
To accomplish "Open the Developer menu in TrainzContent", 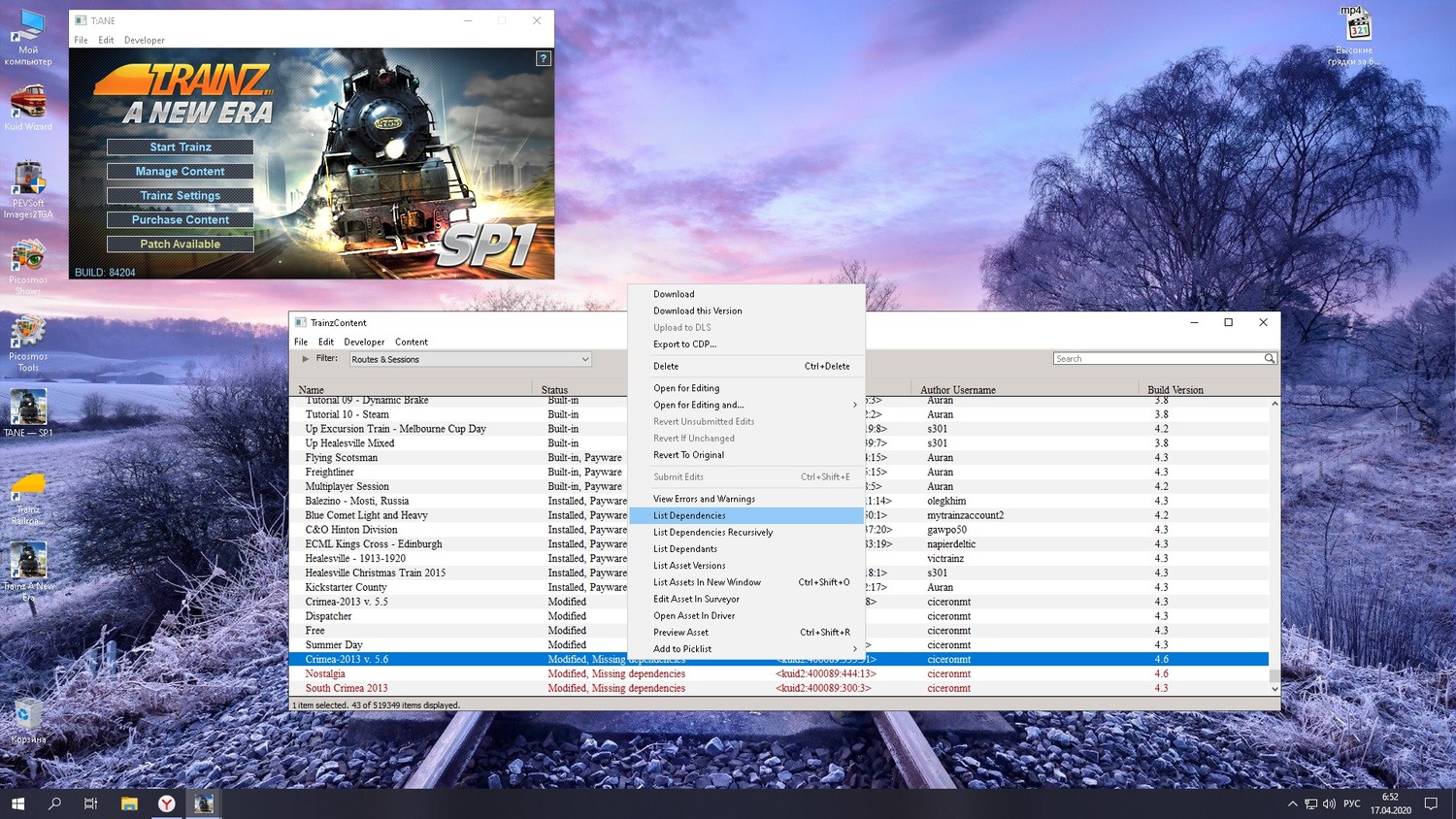I will pyautogui.click(x=364, y=342).
